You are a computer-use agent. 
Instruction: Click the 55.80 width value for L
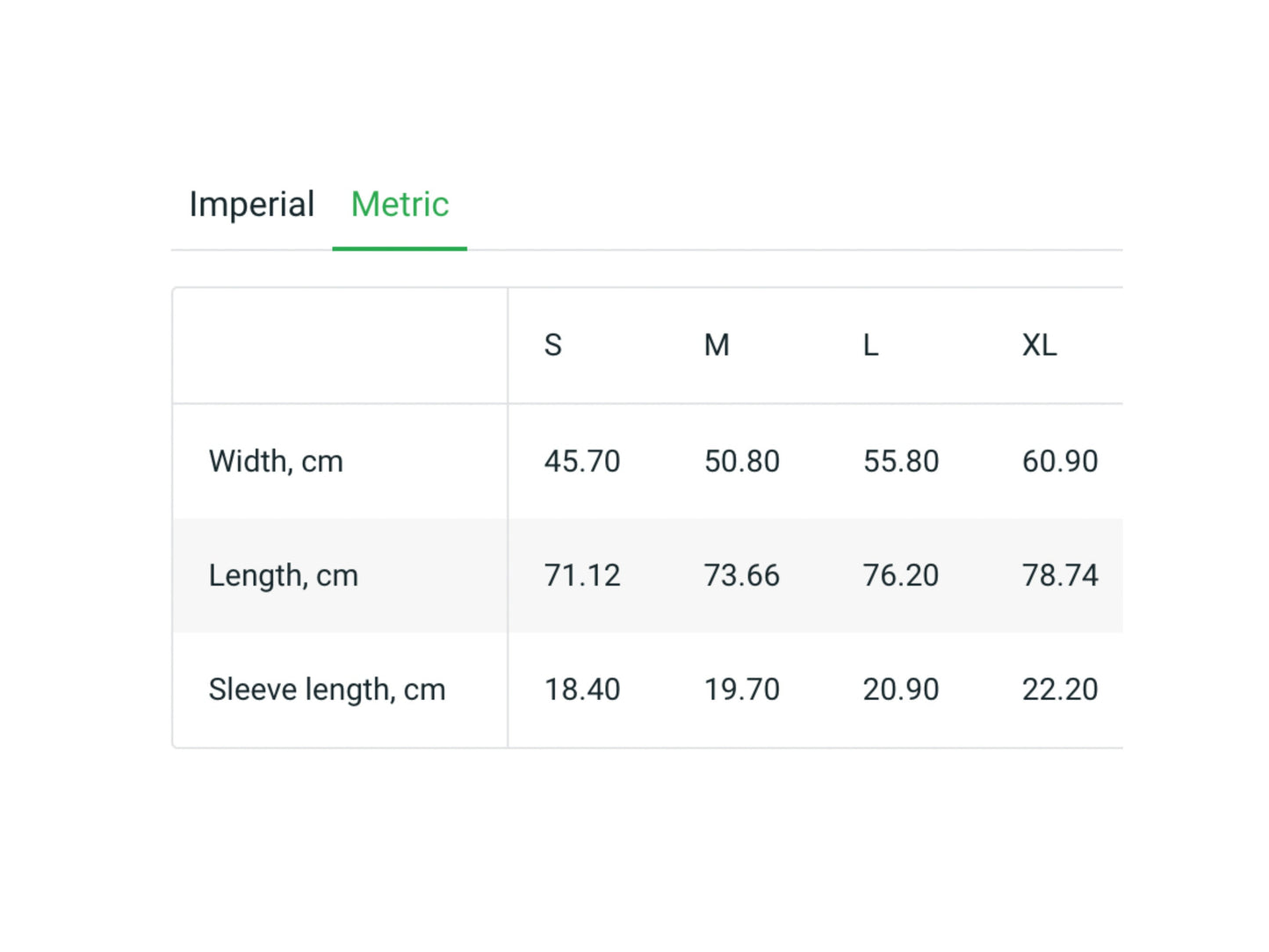coord(901,461)
